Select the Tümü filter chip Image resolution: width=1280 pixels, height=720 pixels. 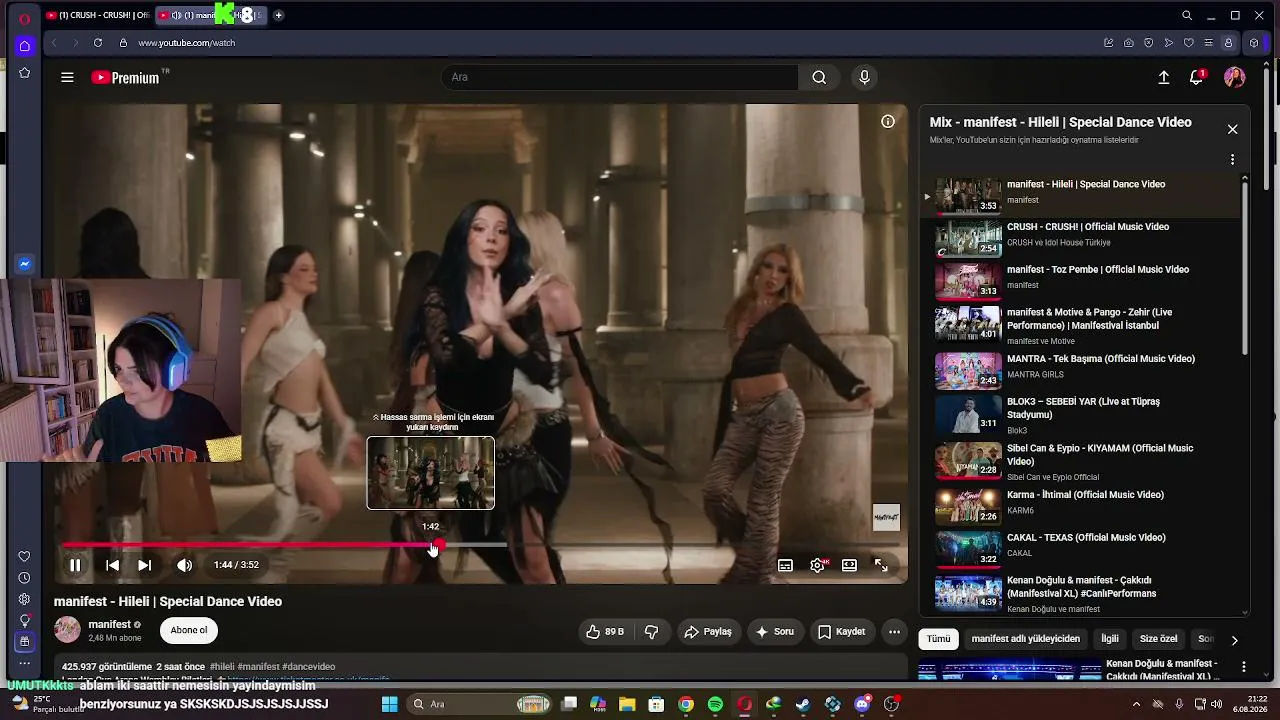(938, 639)
